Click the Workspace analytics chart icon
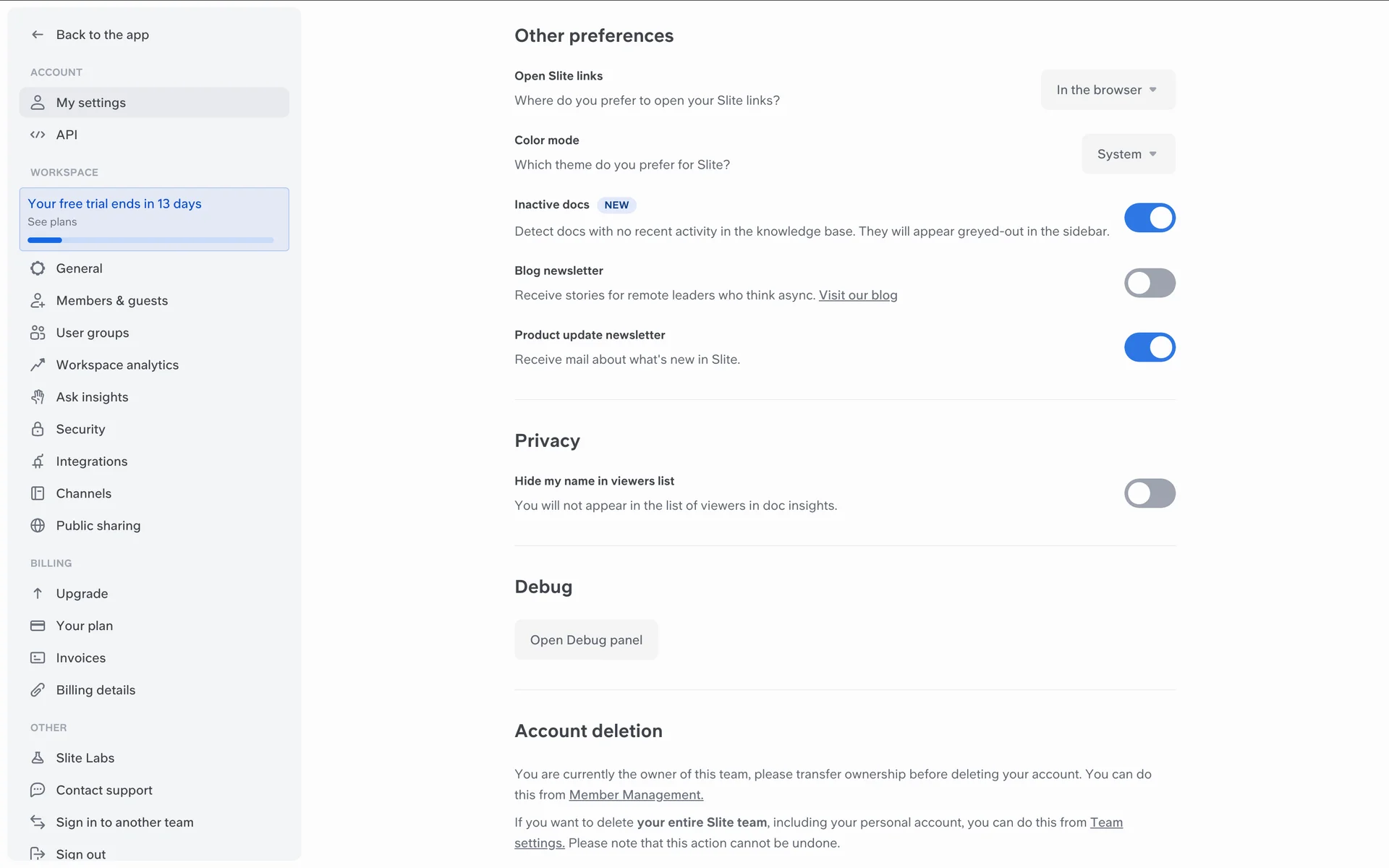The height and width of the screenshot is (868, 1389). [x=38, y=365]
